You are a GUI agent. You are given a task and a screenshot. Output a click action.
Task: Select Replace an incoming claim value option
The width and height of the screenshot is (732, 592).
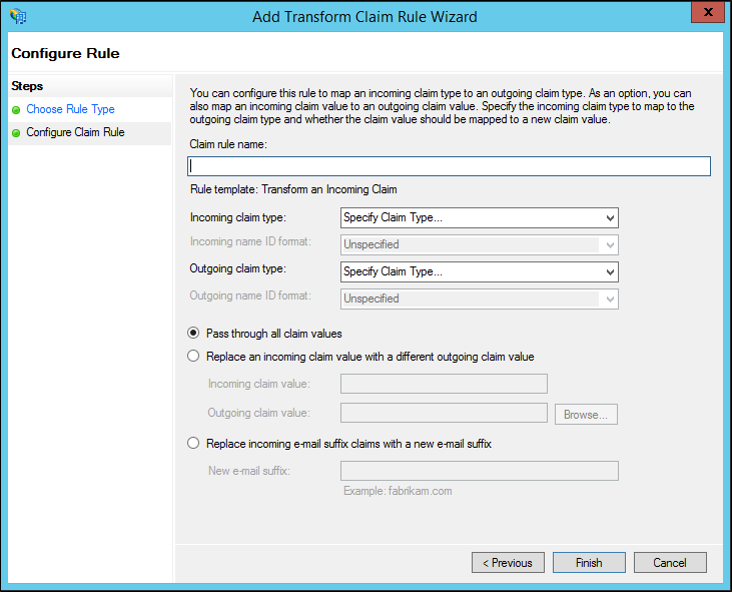tap(193, 356)
